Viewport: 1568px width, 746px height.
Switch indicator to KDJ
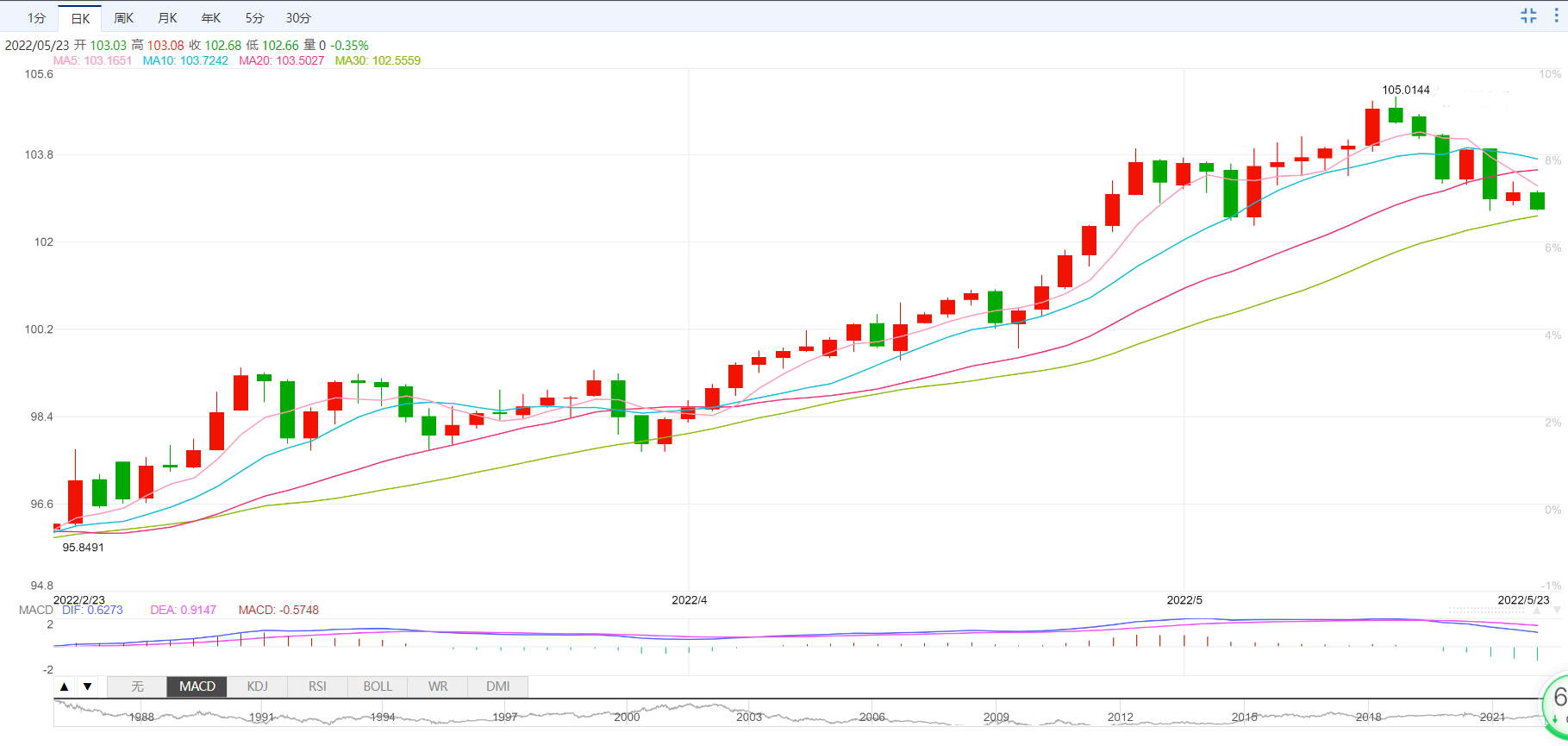258,686
